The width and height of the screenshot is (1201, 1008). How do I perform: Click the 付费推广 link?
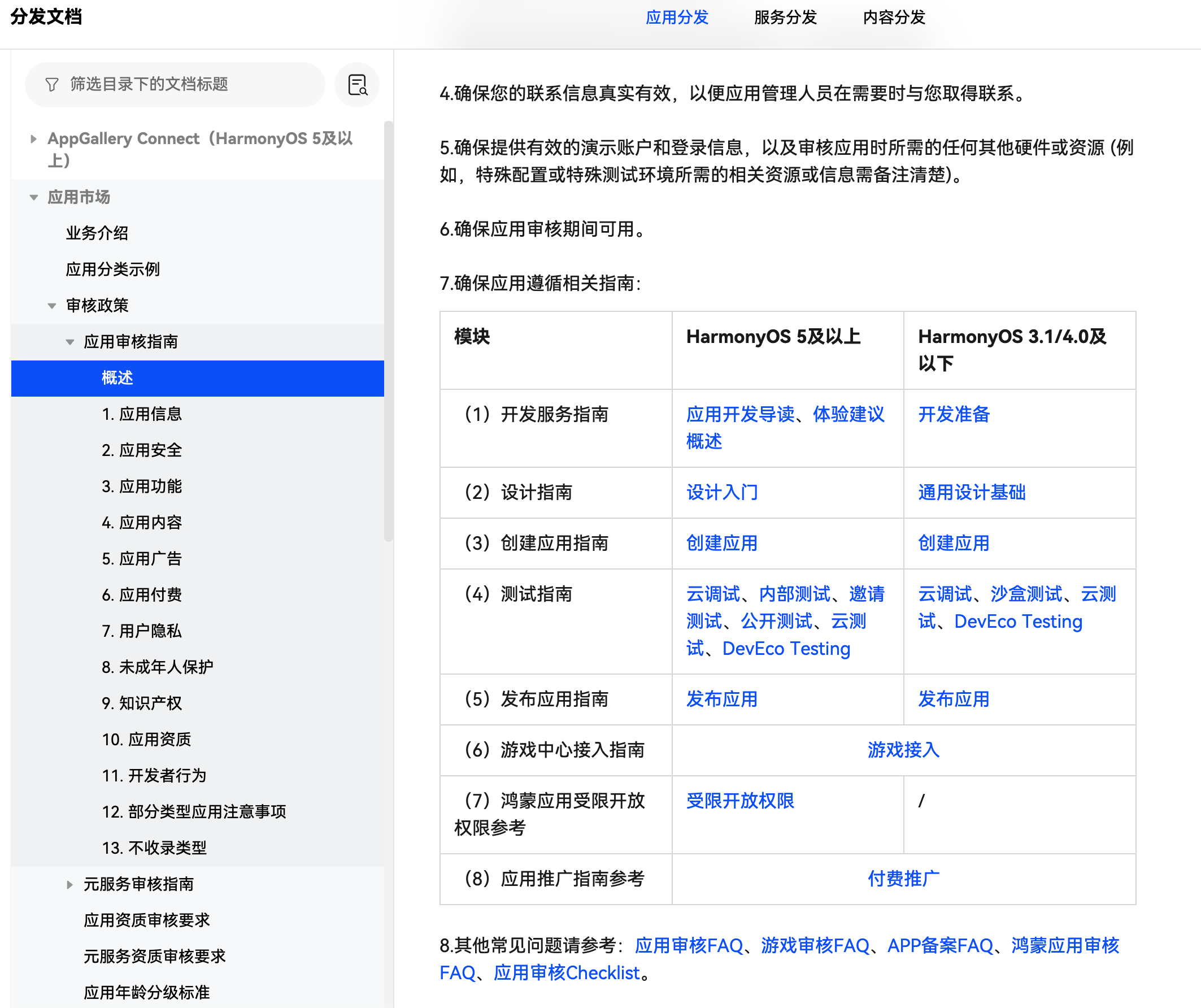903,879
